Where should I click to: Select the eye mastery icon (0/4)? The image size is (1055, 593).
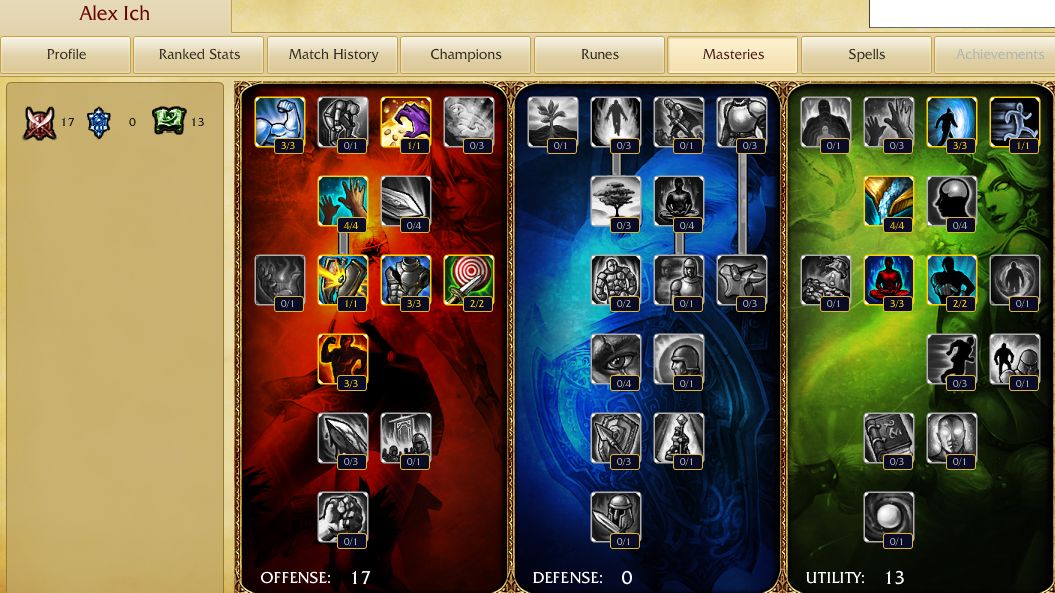tap(616, 359)
